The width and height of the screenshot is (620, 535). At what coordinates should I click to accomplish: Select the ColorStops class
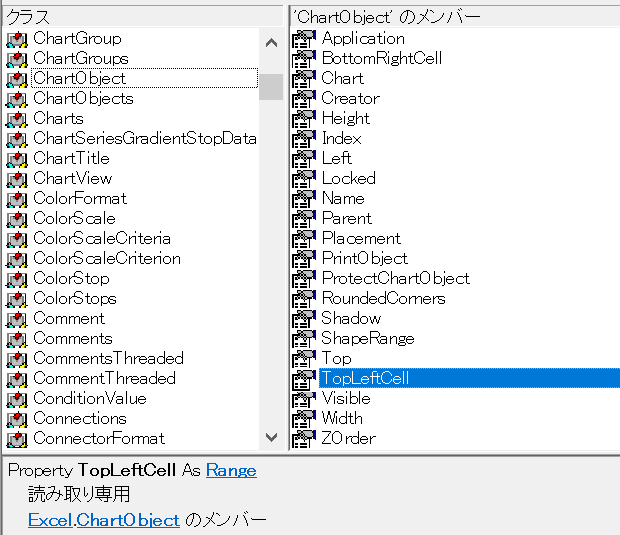(x=75, y=299)
